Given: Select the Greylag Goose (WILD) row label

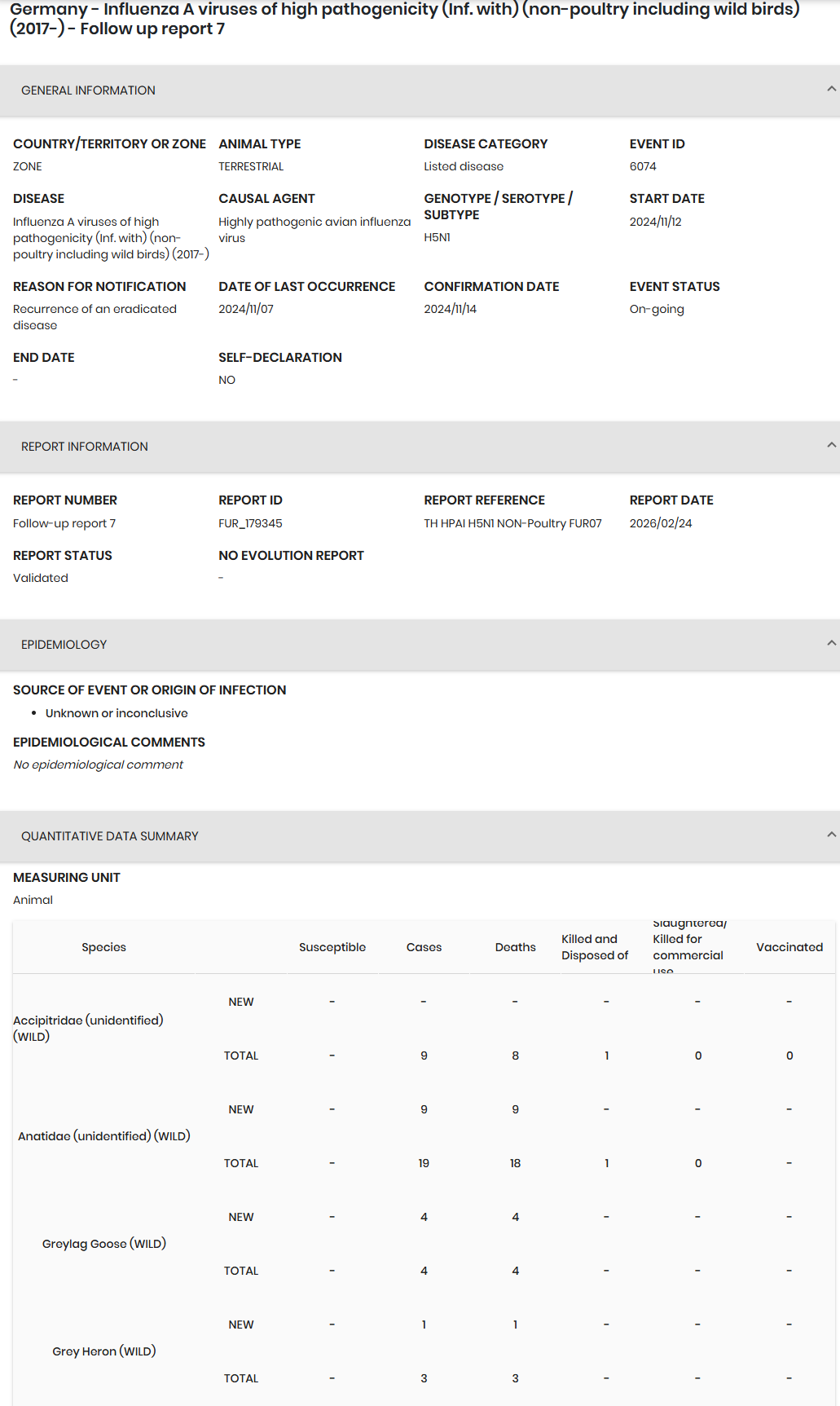Looking at the screenshot, I should pos(103,1244).
